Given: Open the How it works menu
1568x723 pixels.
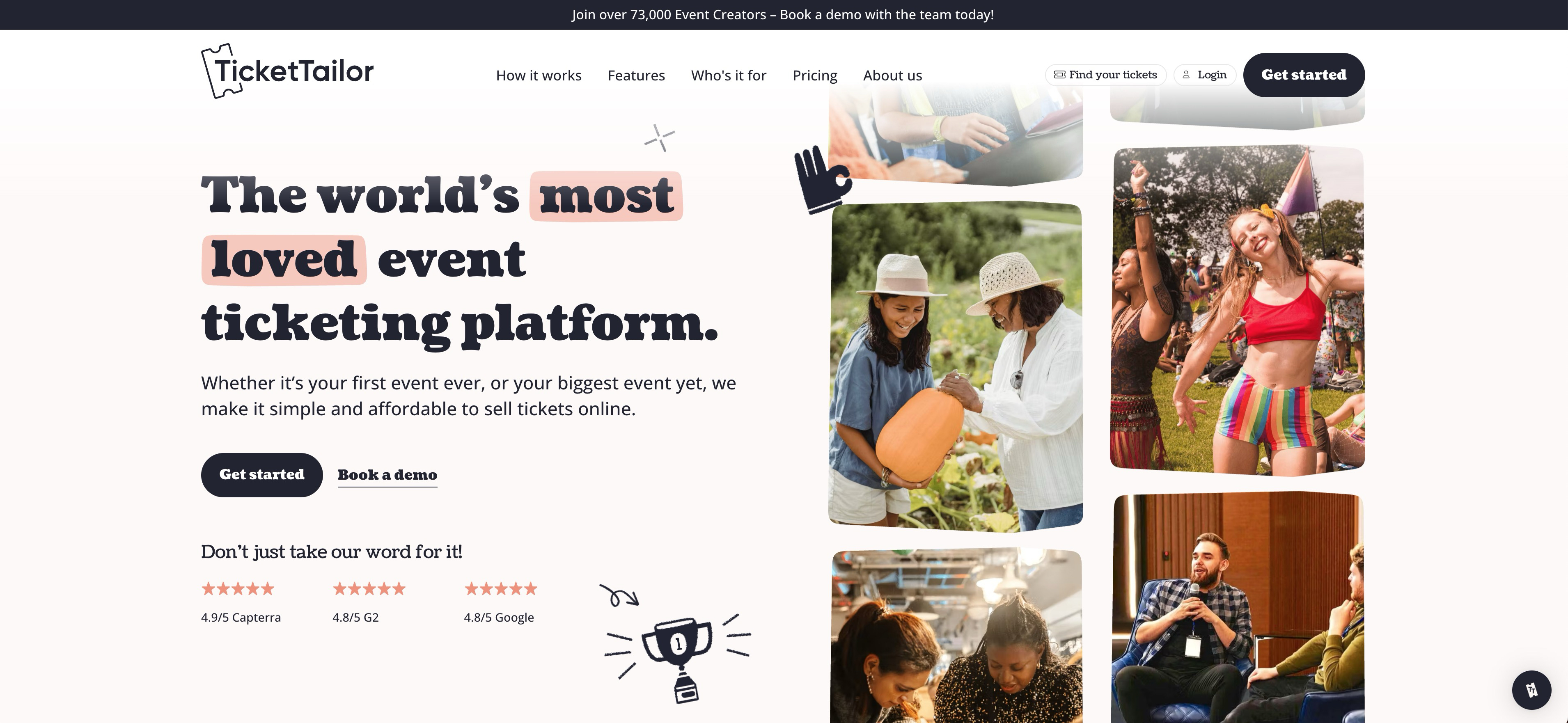Looking at the screenshot, I should click(539, 76).
